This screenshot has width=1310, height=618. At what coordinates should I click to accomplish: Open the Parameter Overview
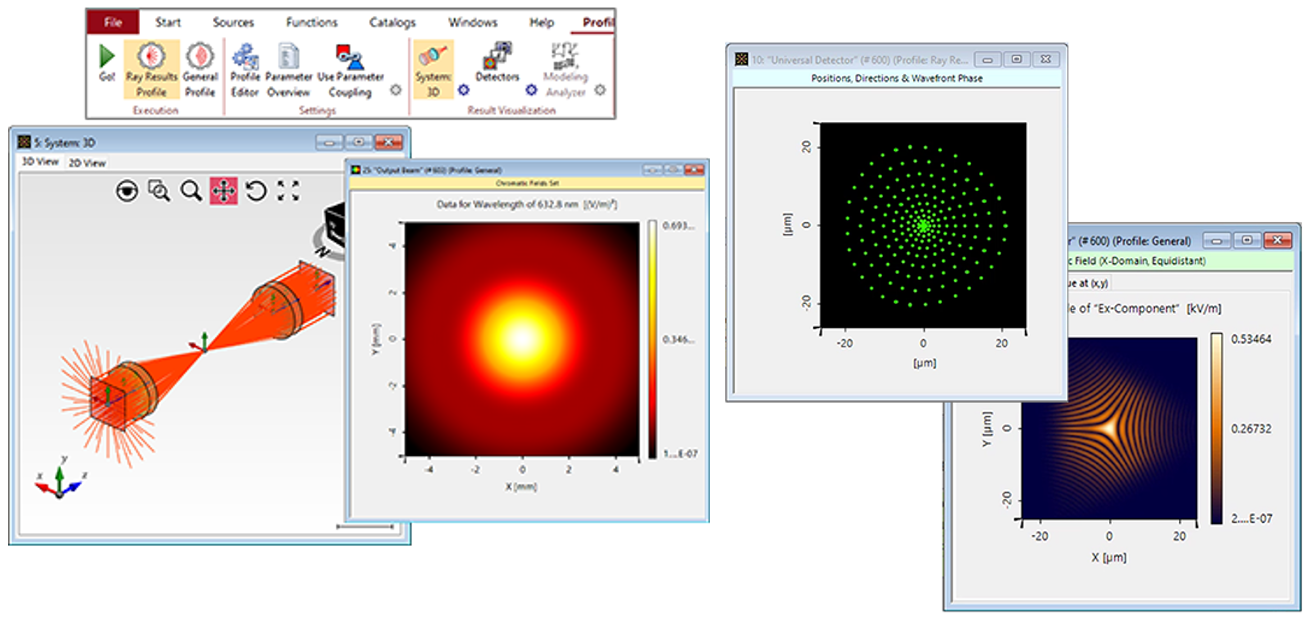289,68
